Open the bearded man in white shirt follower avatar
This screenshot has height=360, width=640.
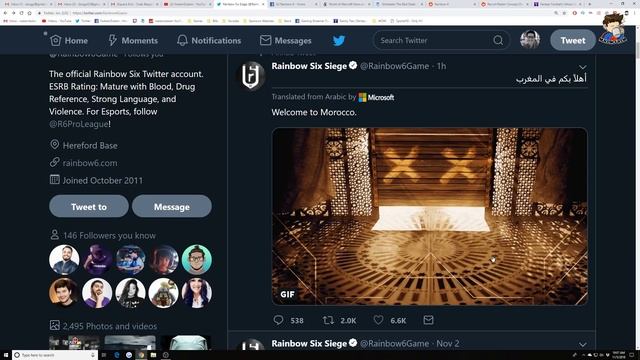(x=64, y=259)
